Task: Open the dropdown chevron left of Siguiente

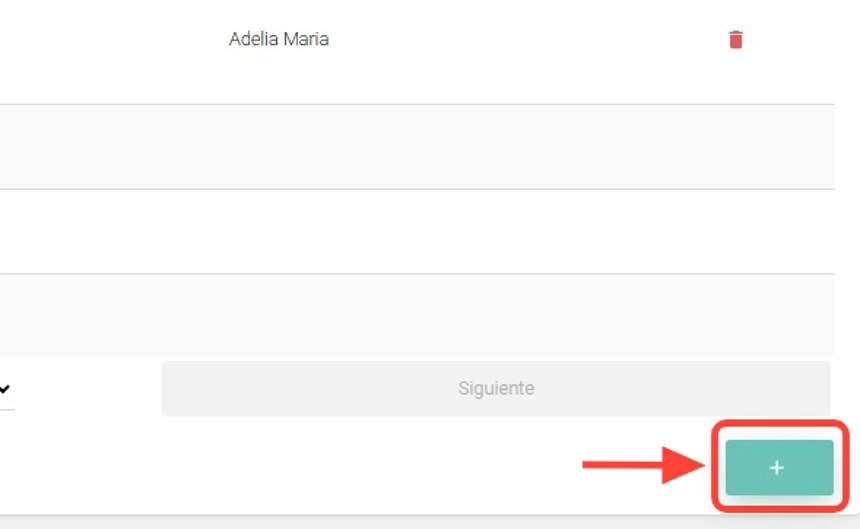Action: tap(5, 388)
